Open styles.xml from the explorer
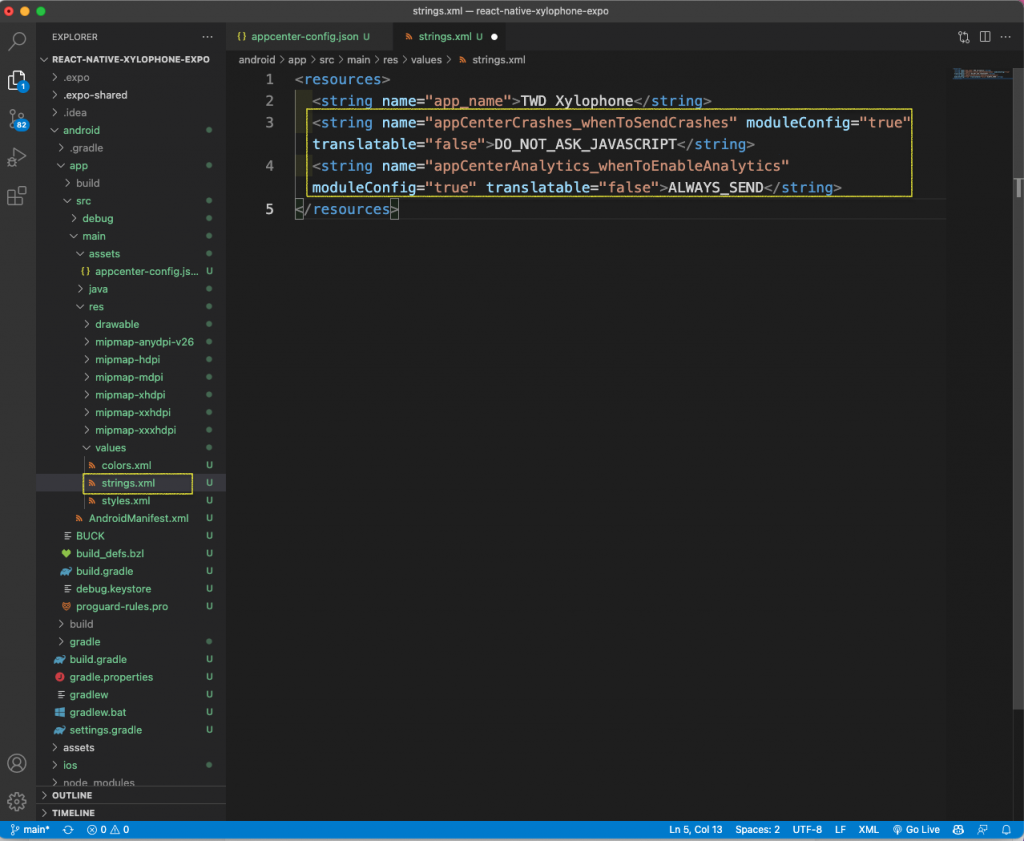 pos(131,500)
